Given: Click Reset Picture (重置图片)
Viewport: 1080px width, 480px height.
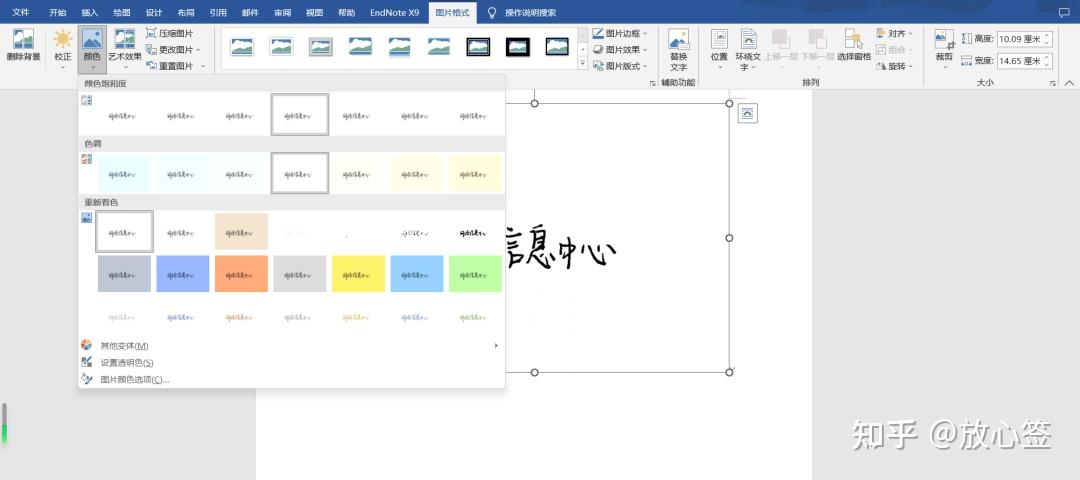Looking at the screenshot, I should pyautogui.click(x=170, y=66).
